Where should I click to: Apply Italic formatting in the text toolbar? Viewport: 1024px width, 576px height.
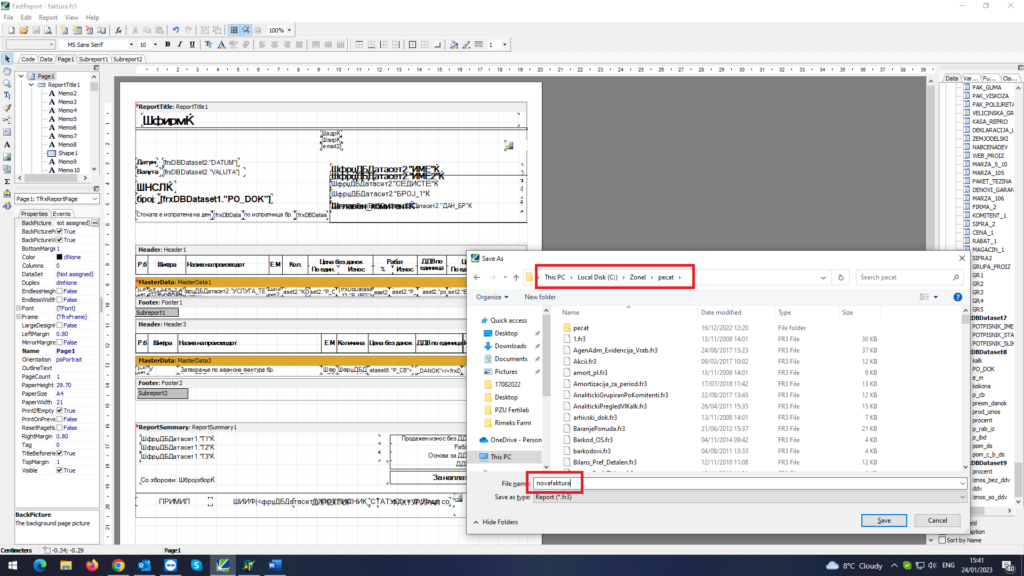180,44
